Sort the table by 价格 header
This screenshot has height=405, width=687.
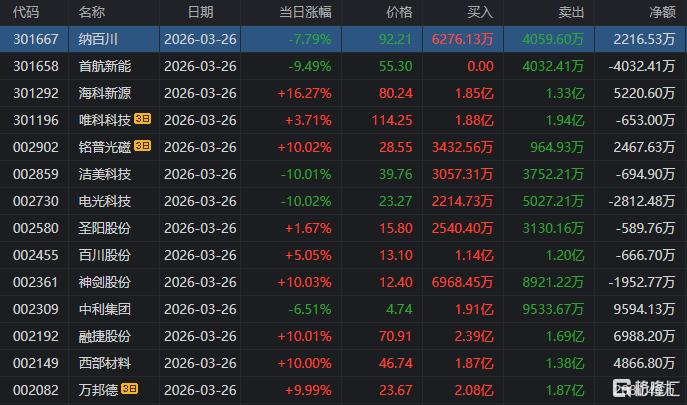pos(398,12)
